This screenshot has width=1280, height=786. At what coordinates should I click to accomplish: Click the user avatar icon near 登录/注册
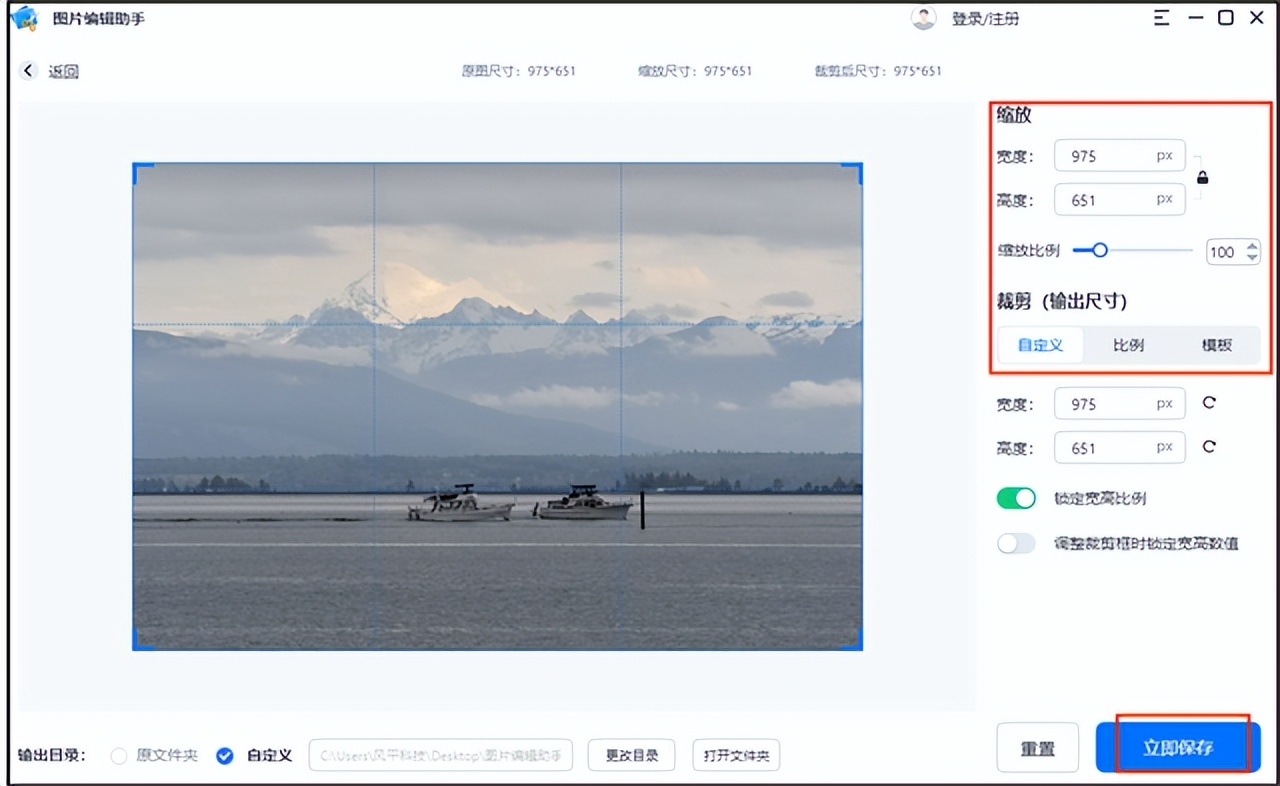922,17
